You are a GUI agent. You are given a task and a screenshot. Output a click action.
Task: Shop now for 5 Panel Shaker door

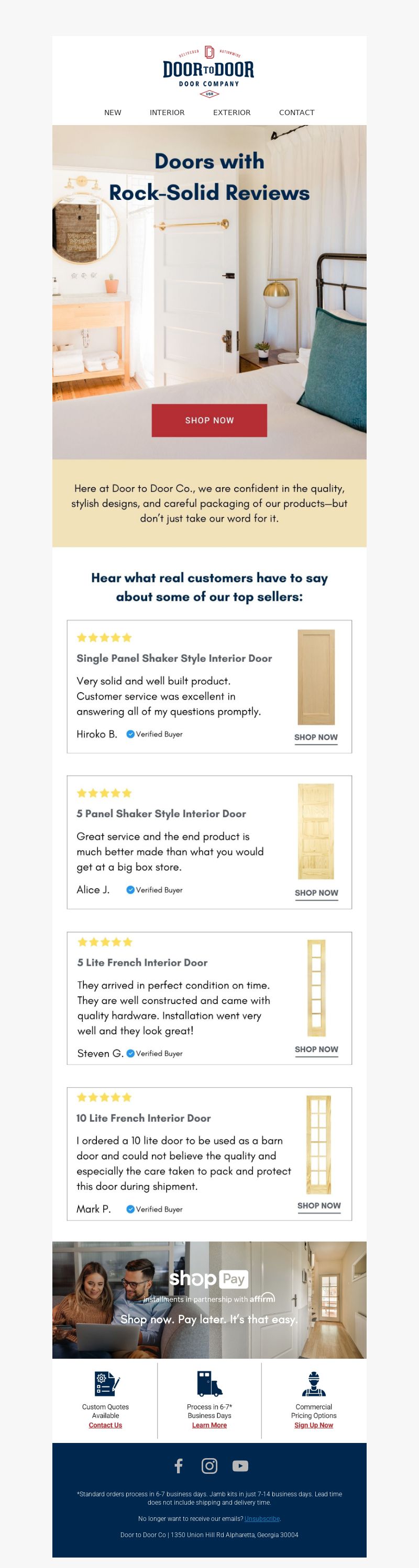pos(316,893)
